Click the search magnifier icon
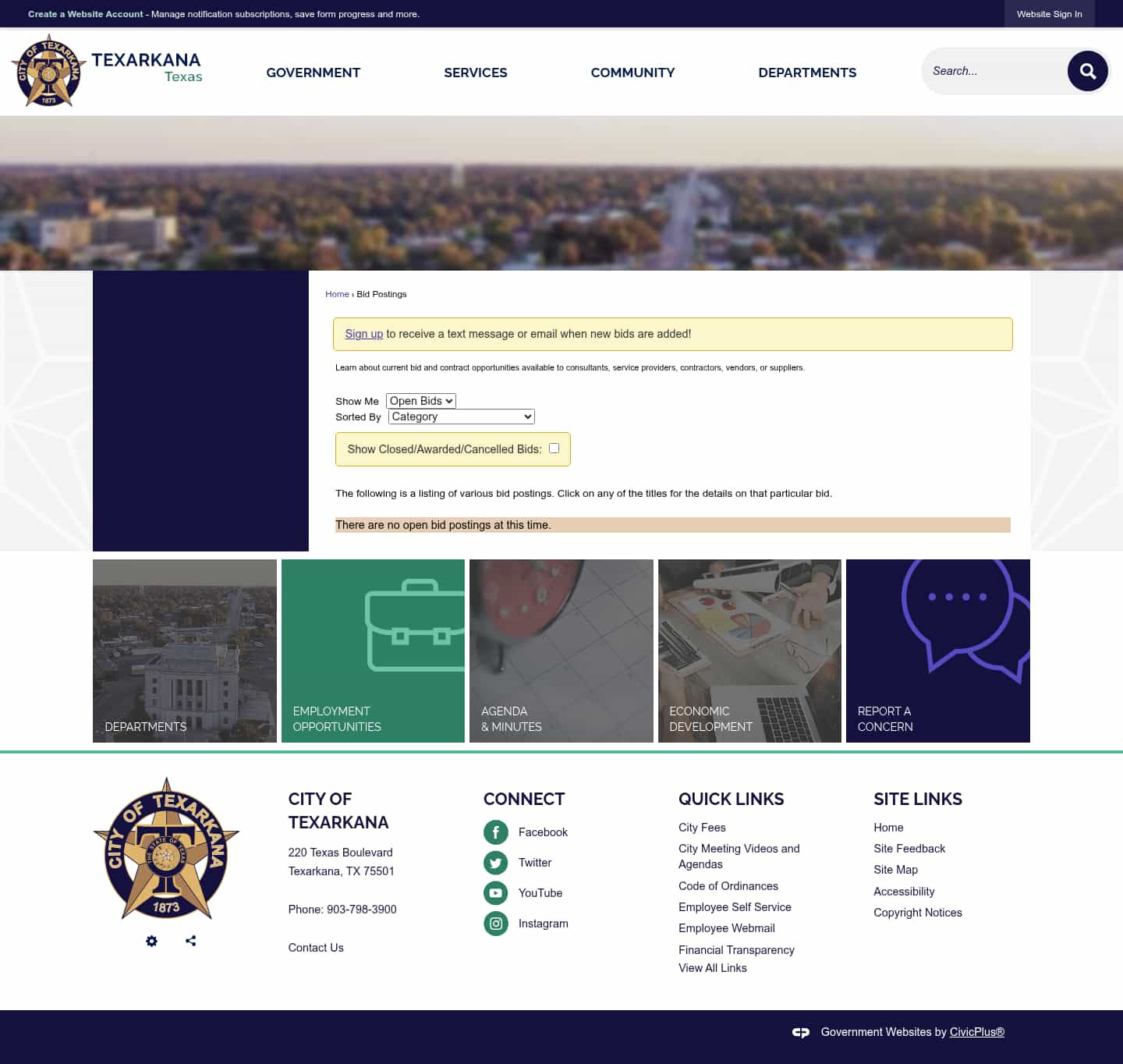Image resolution: width=1123 pixels, height=1064 pixels. (1088, 71)
